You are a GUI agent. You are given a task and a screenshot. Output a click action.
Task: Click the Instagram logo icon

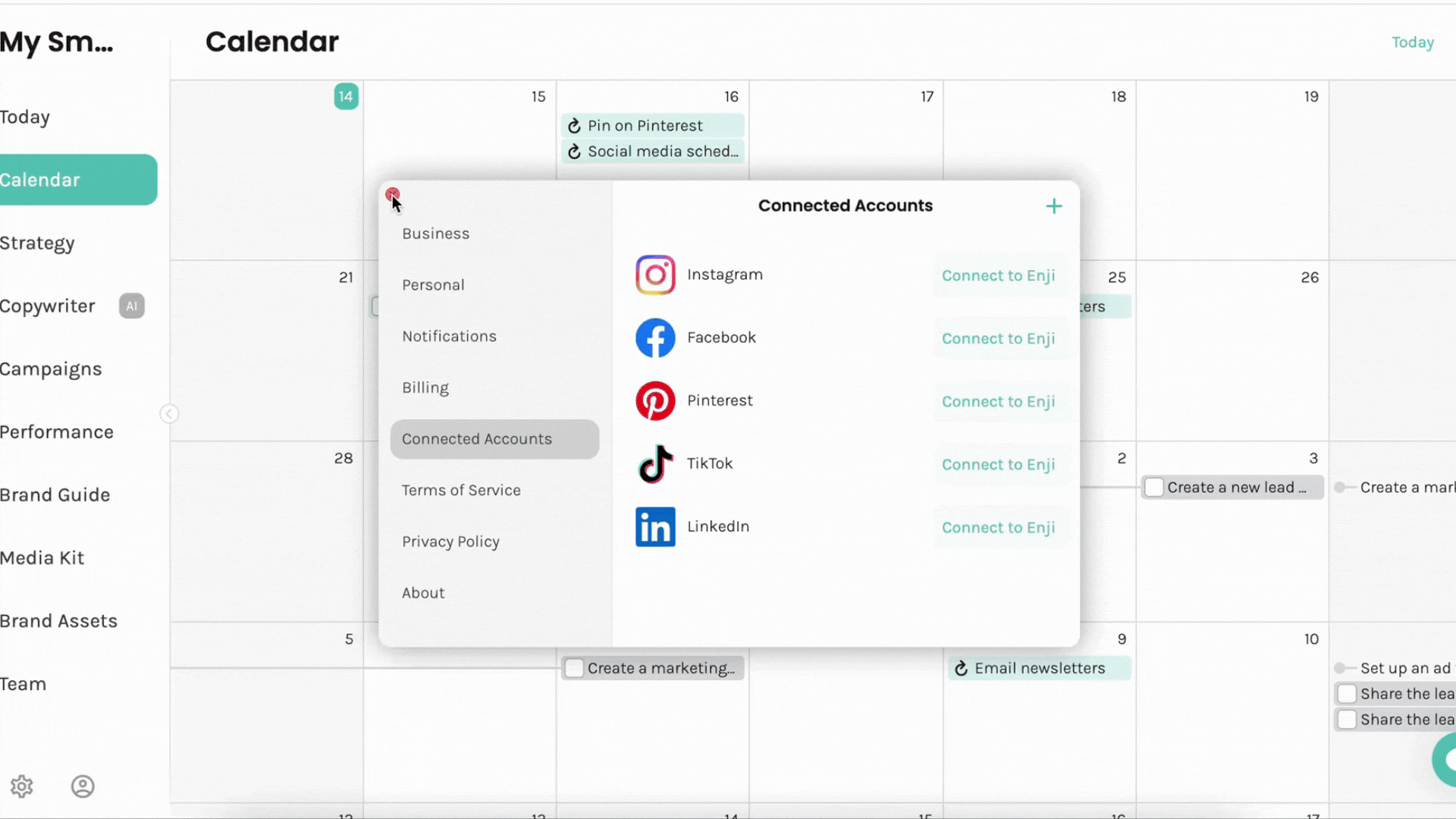point(655,275)
